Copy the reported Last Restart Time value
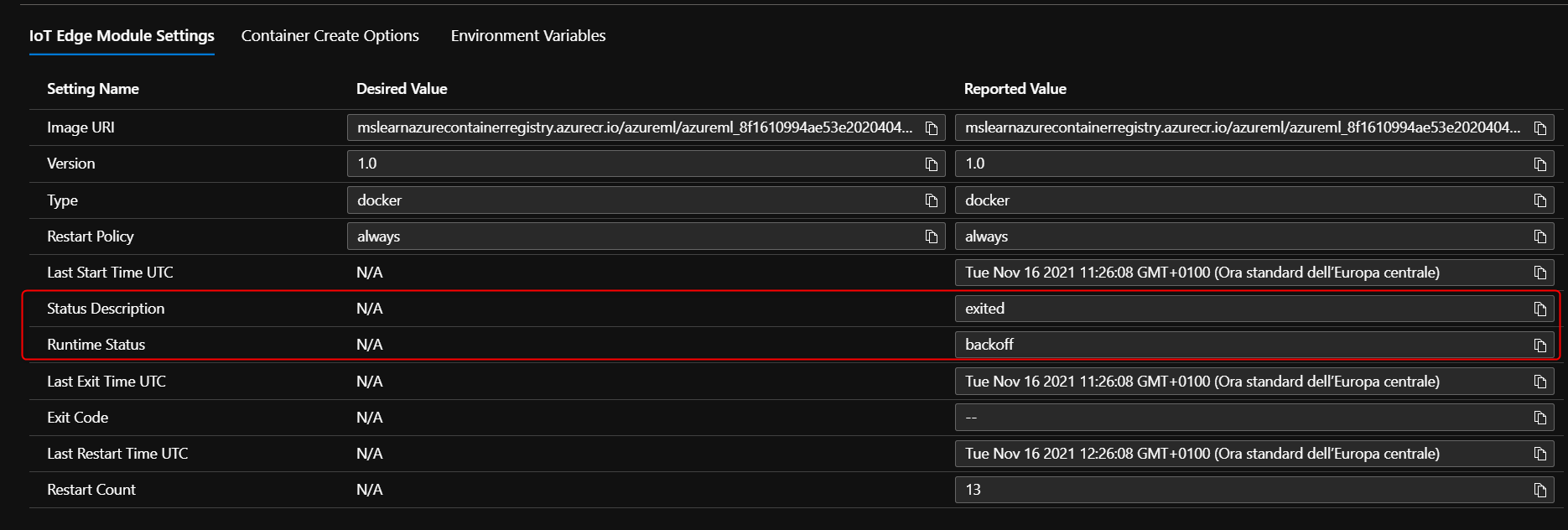This screenshot has height=530, width=1568. point(1540,454)
